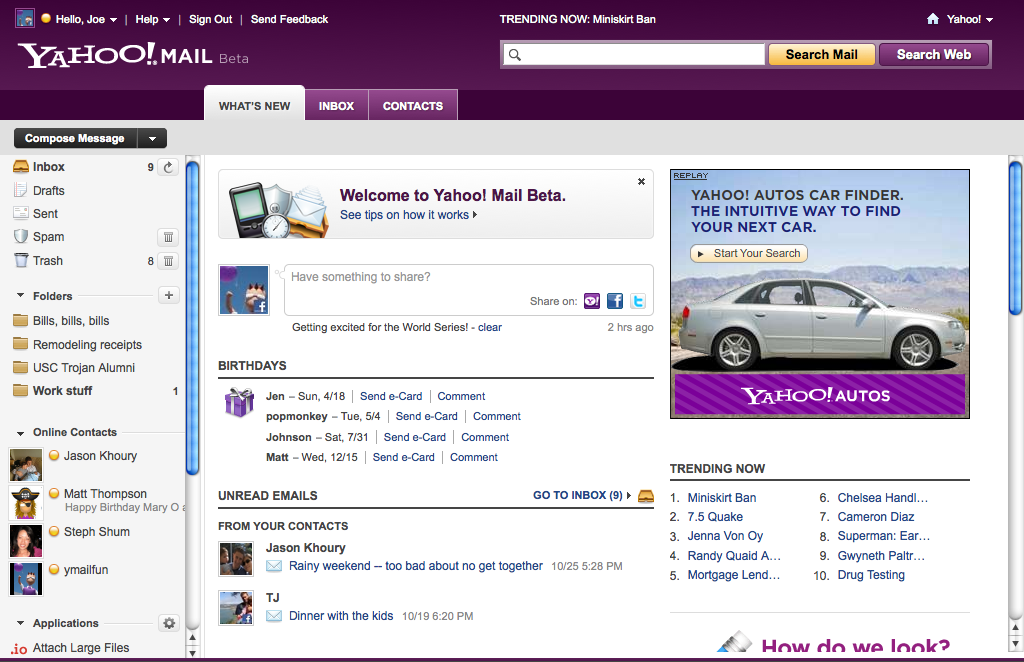The width and height of the screenshot is (1024, 662).
Task: Empty Spam using its trash icon
Action: click(x=168, y=237)
